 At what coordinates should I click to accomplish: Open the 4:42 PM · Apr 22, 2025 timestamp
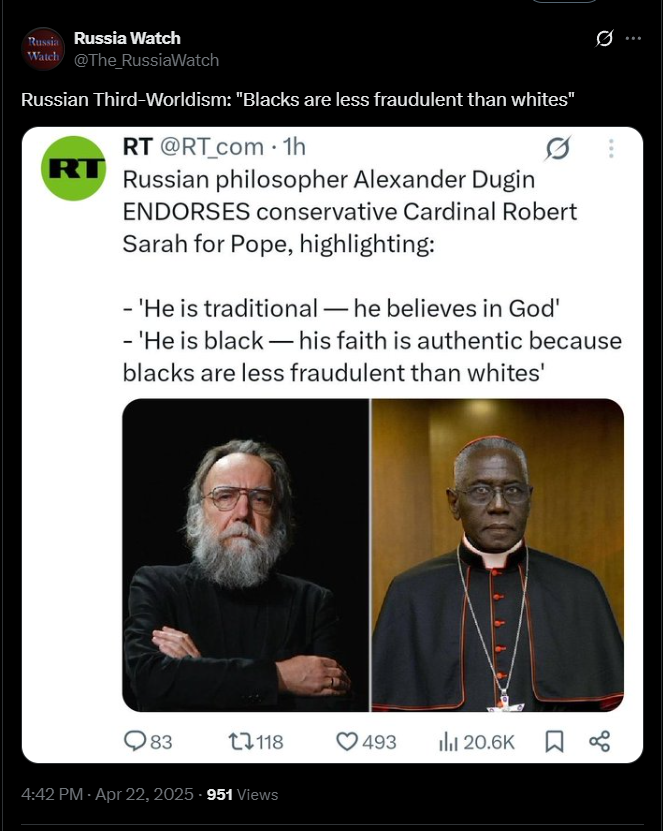click(108, 795)
